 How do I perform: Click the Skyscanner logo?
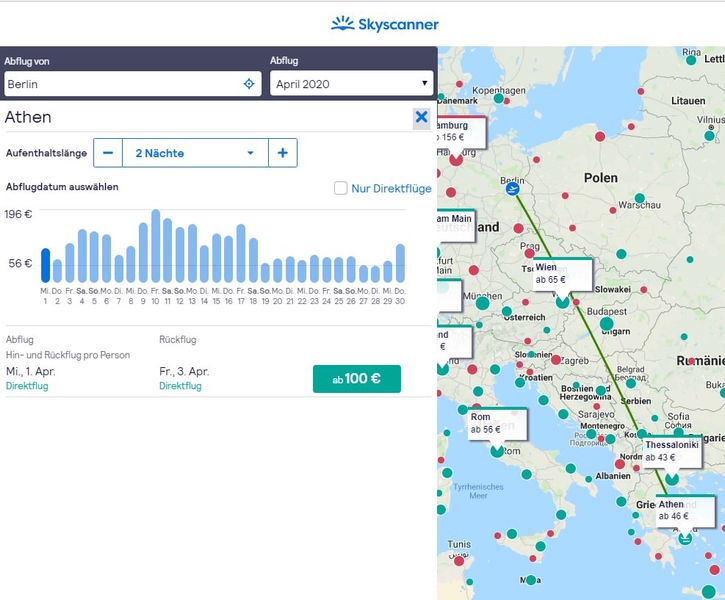385,24
